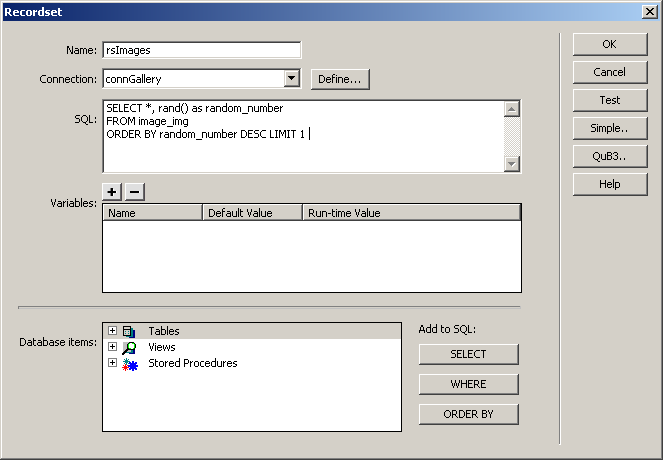This screenshot has width=663, height=460.
Task: Add ORDER BY clause to SQL
Action: point(468,414)
